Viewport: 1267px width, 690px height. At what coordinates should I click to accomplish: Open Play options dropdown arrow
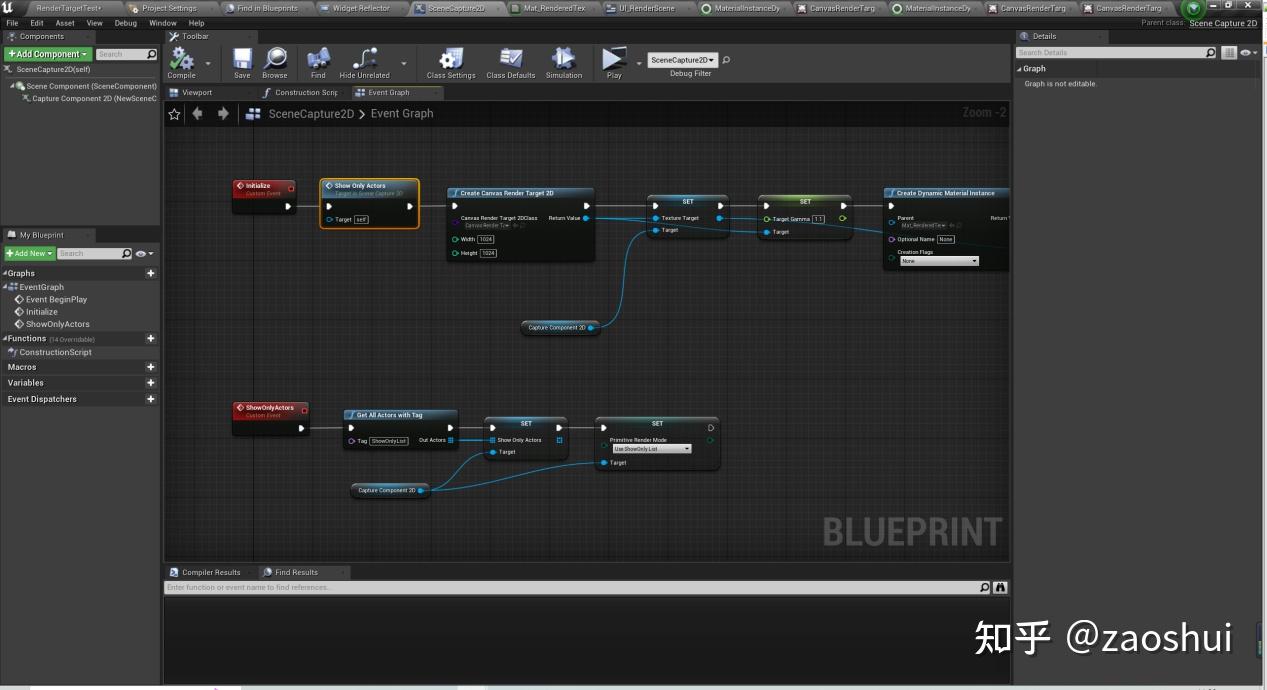click(639, 62)
